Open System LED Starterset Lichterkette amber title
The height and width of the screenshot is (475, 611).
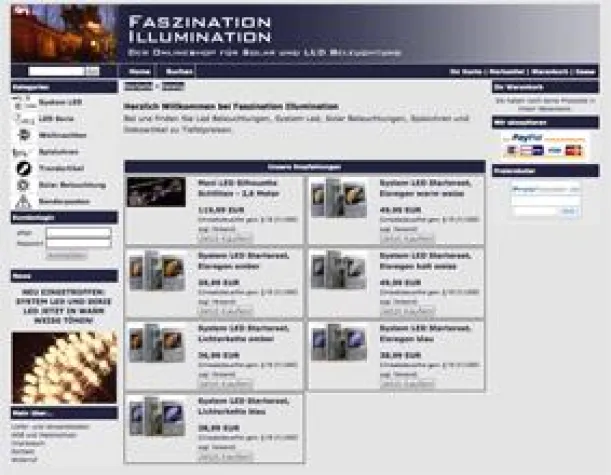244,334
